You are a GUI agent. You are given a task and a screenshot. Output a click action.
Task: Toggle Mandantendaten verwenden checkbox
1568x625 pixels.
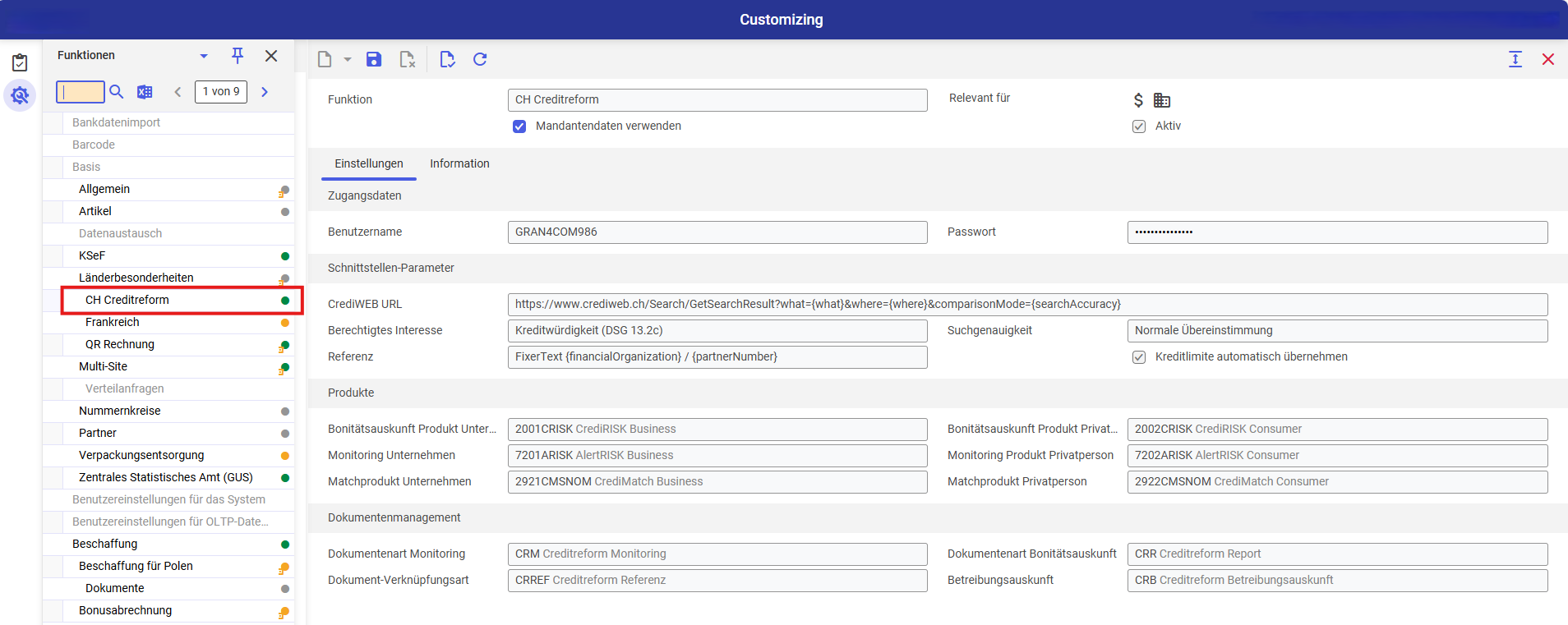[519, 126]
